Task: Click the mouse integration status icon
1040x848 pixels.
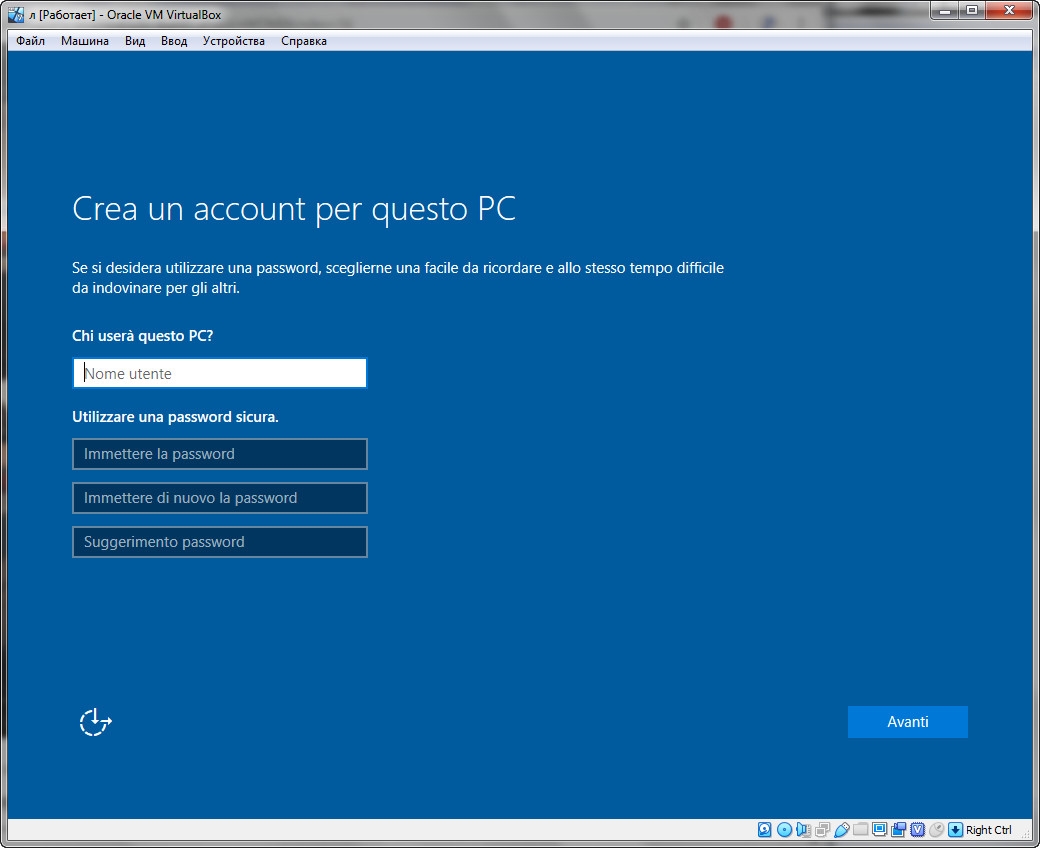Action: point(936,830)
